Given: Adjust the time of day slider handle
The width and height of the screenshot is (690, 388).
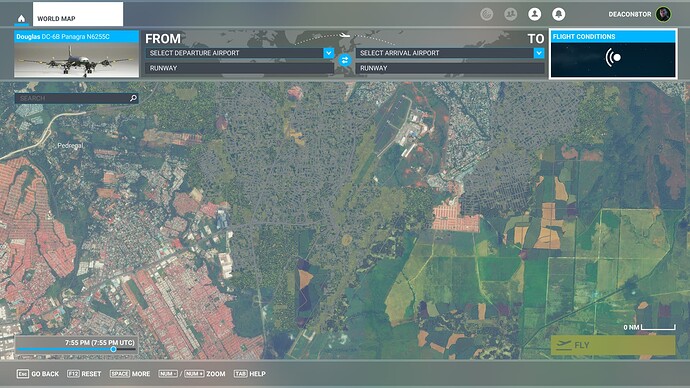Looking at the screenshot, I should (114, 349).
